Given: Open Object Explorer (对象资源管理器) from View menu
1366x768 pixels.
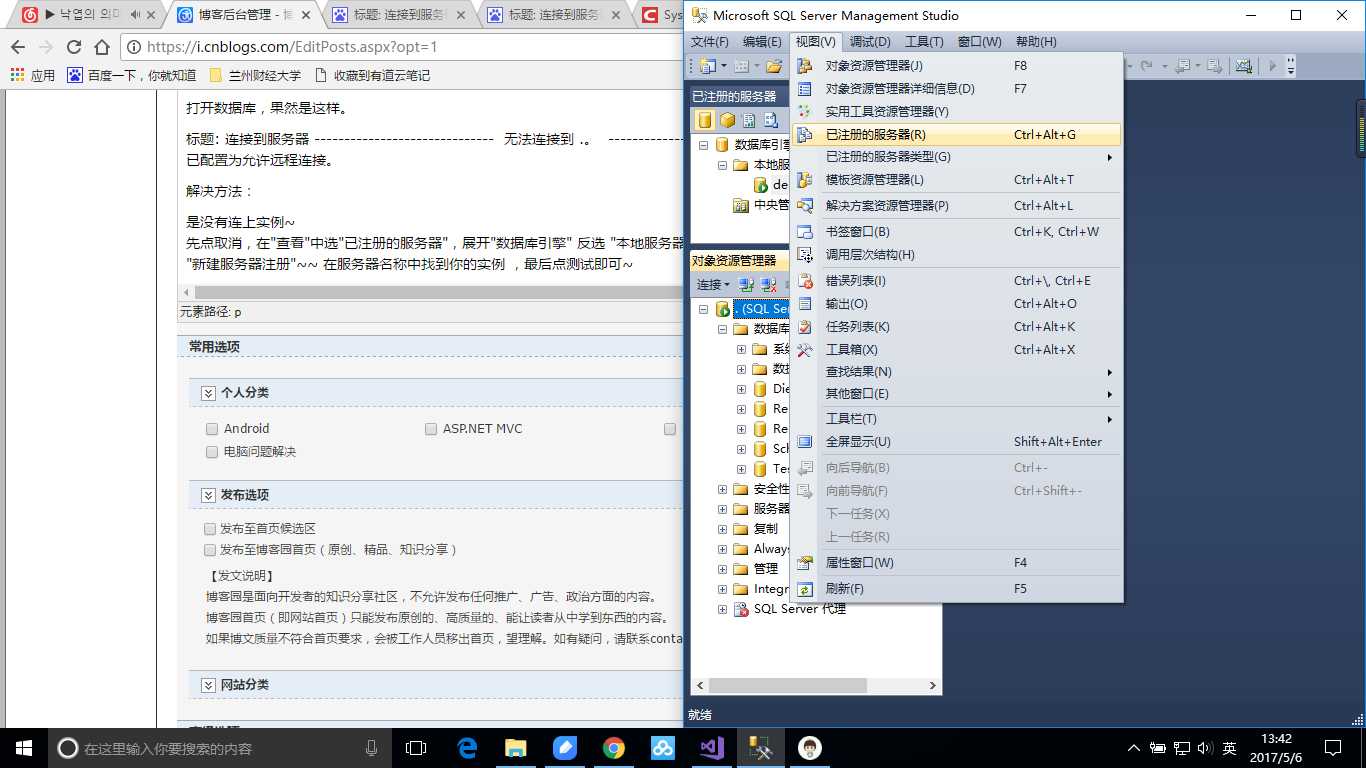Looking at the screenshot, I should point(956,65).
